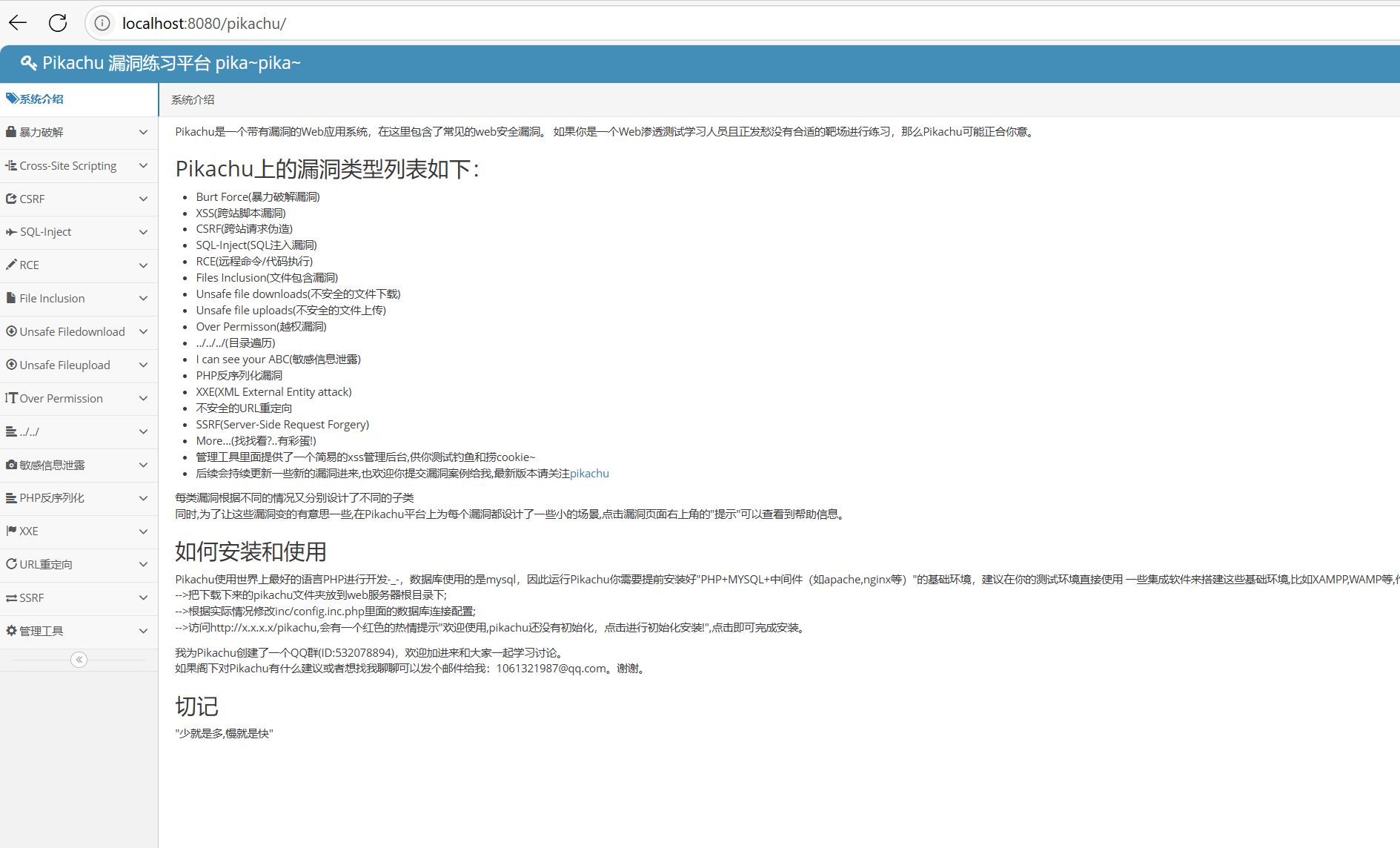Click the align-left icon beside PHP反序列化
This screenshot has width=1400, height=848.
click(x=11, y=498)
